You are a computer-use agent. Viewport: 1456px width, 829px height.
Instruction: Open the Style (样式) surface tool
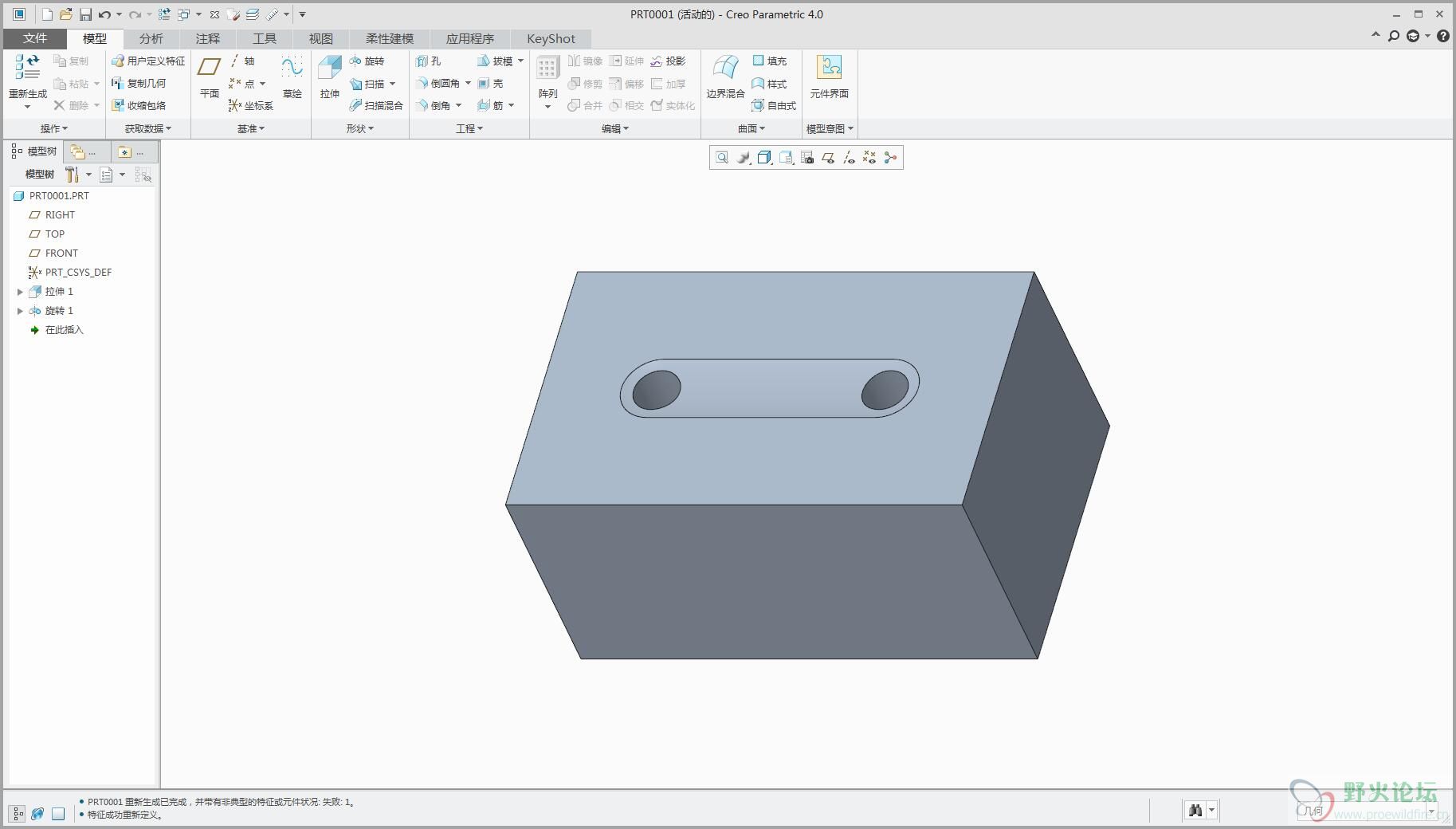[x=770, y=83]
